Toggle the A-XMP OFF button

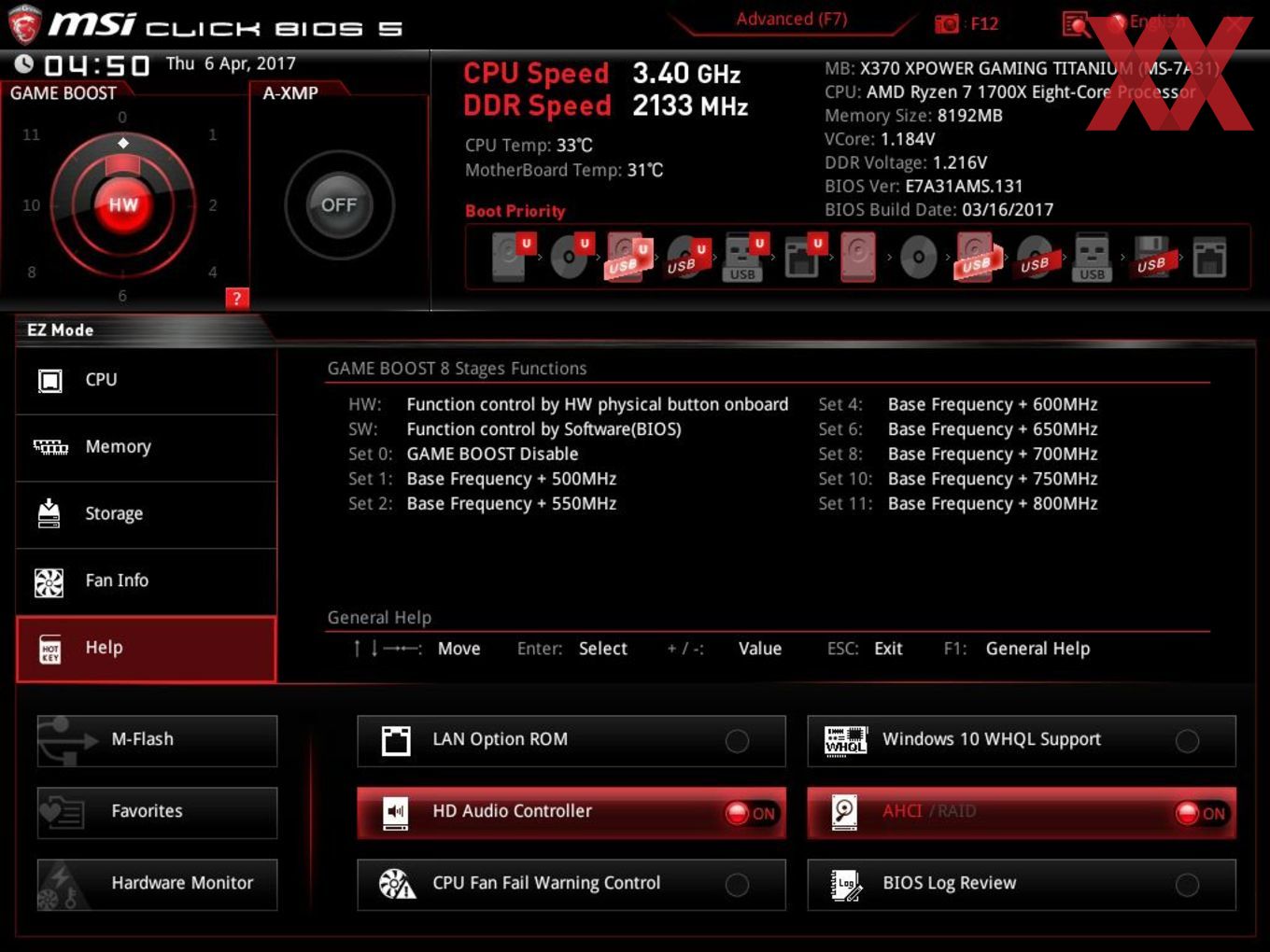339,205
